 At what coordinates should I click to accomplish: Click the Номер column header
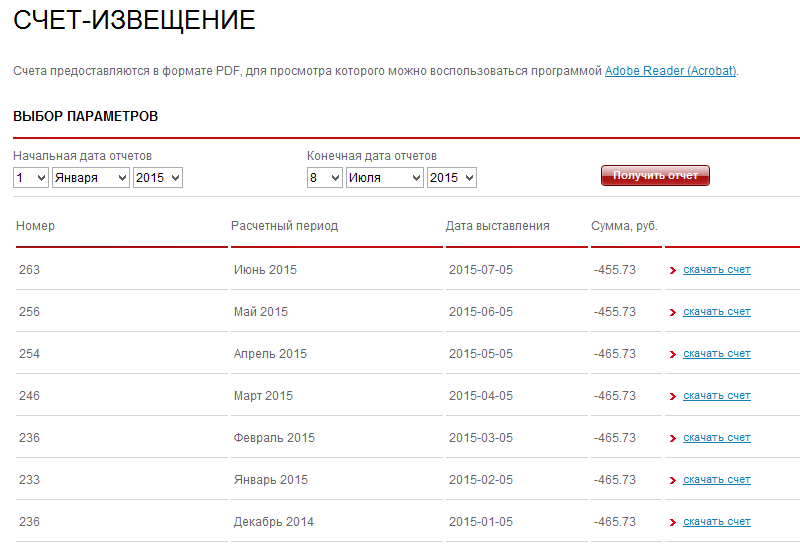pyautogui.click(x=36, y=226)
